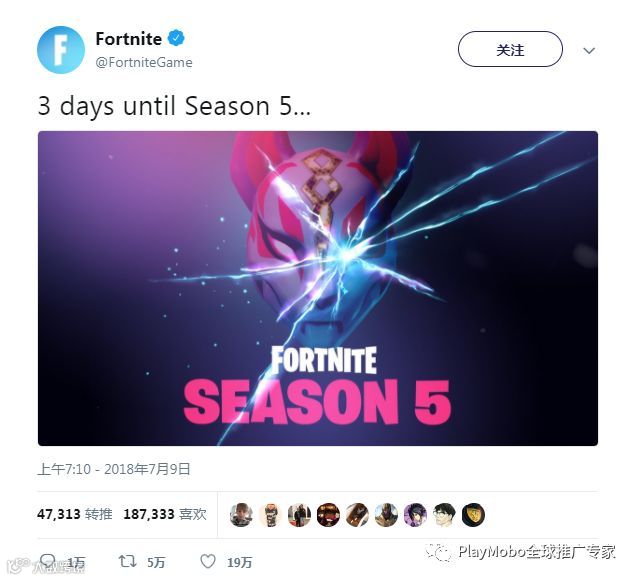This screenshot has height=580, width=636.
Task: View the 47,313 转推 retweets list
Action: (75, 514)
